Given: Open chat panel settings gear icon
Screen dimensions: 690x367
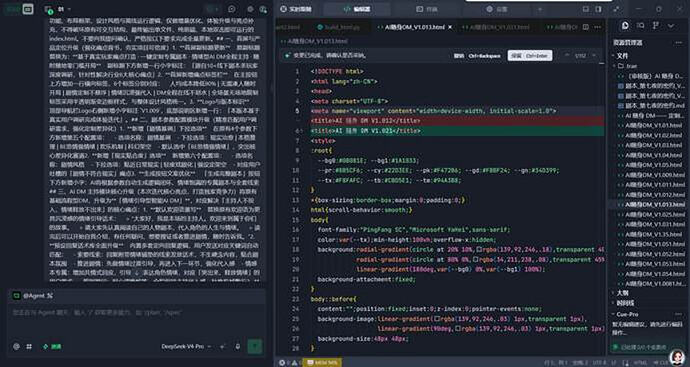Looking at the screenshot, I should 250,9.
